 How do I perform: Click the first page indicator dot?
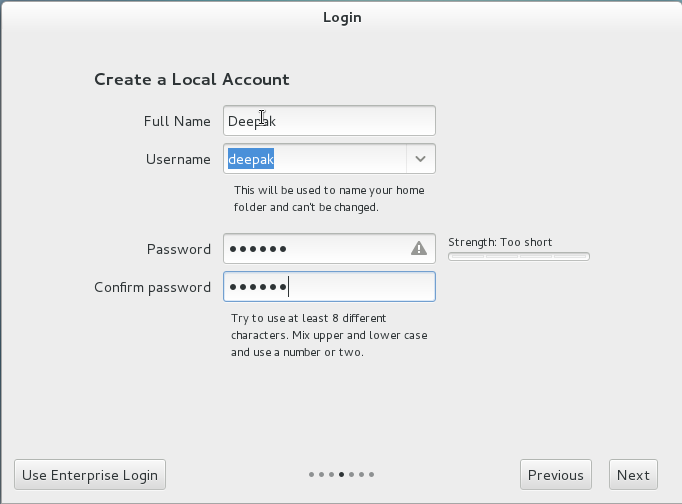point(312,475)
